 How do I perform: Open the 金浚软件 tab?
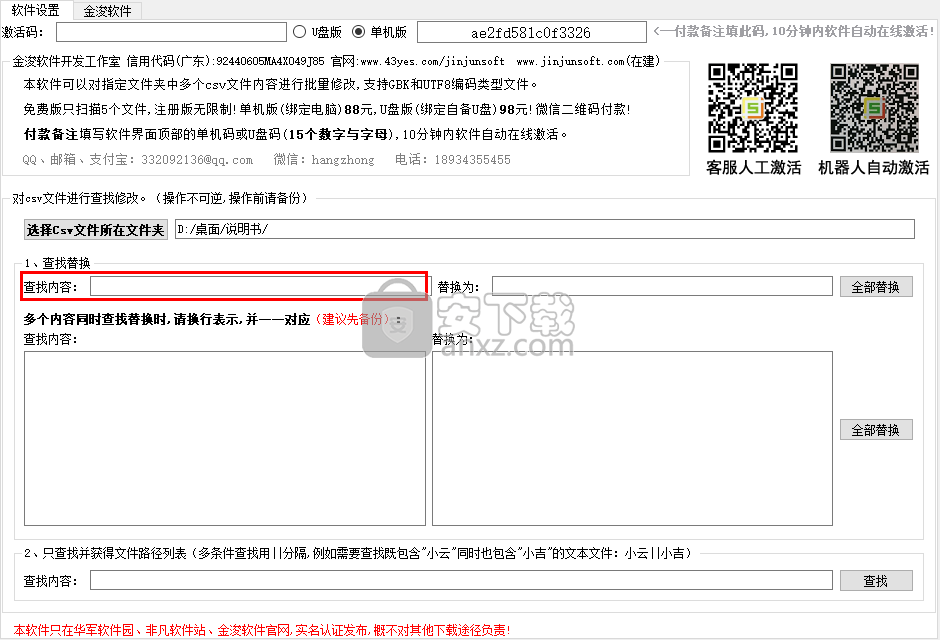[x=107, y=11]
